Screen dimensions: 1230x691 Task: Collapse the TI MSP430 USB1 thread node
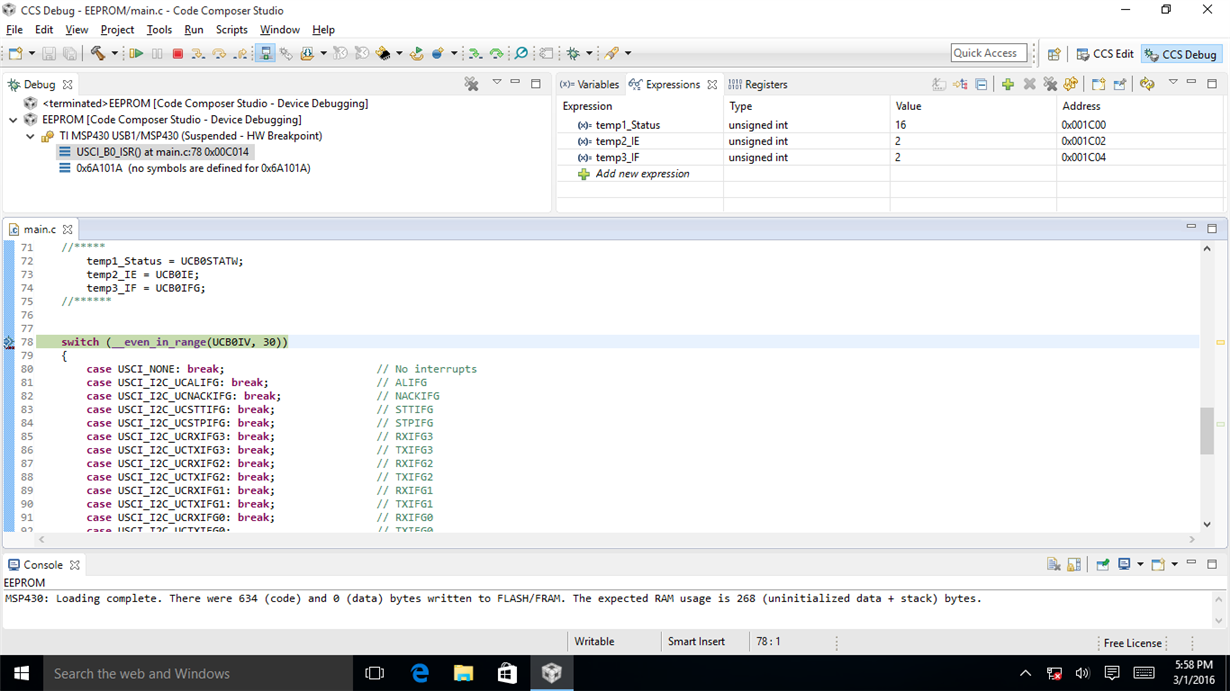click(31, 136)
